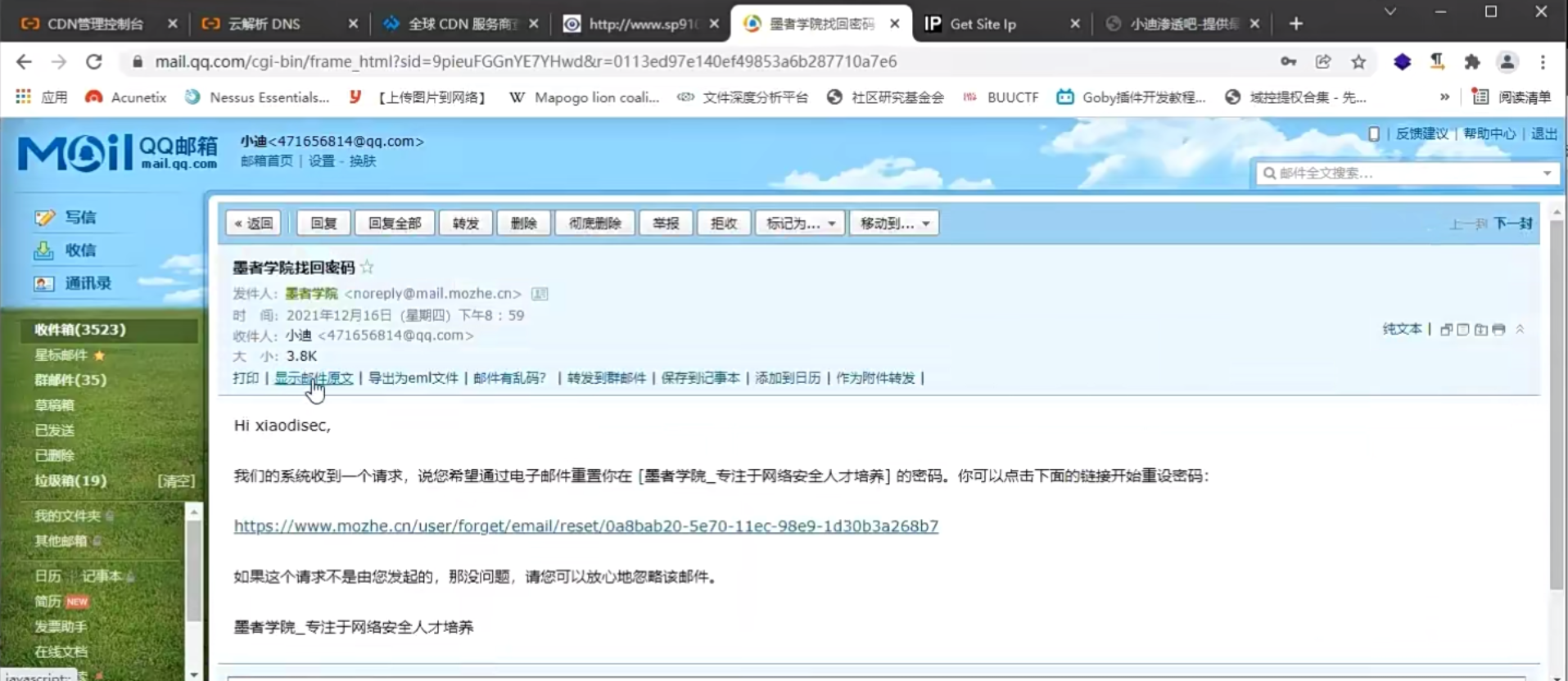Viewport: 1568px width, 681px height.
Task: Click the share page icon in address bar
Action: [1323, 61]
